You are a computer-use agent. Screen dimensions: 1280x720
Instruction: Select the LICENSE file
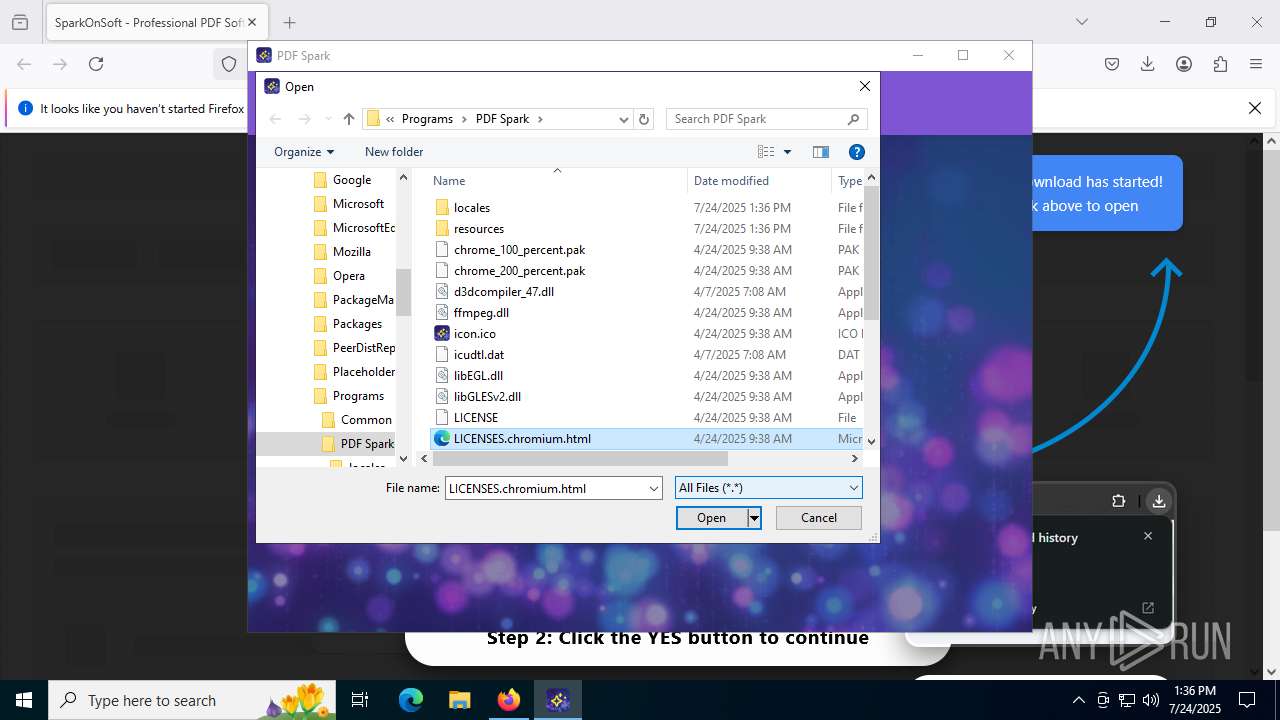(x=475, y=418)
